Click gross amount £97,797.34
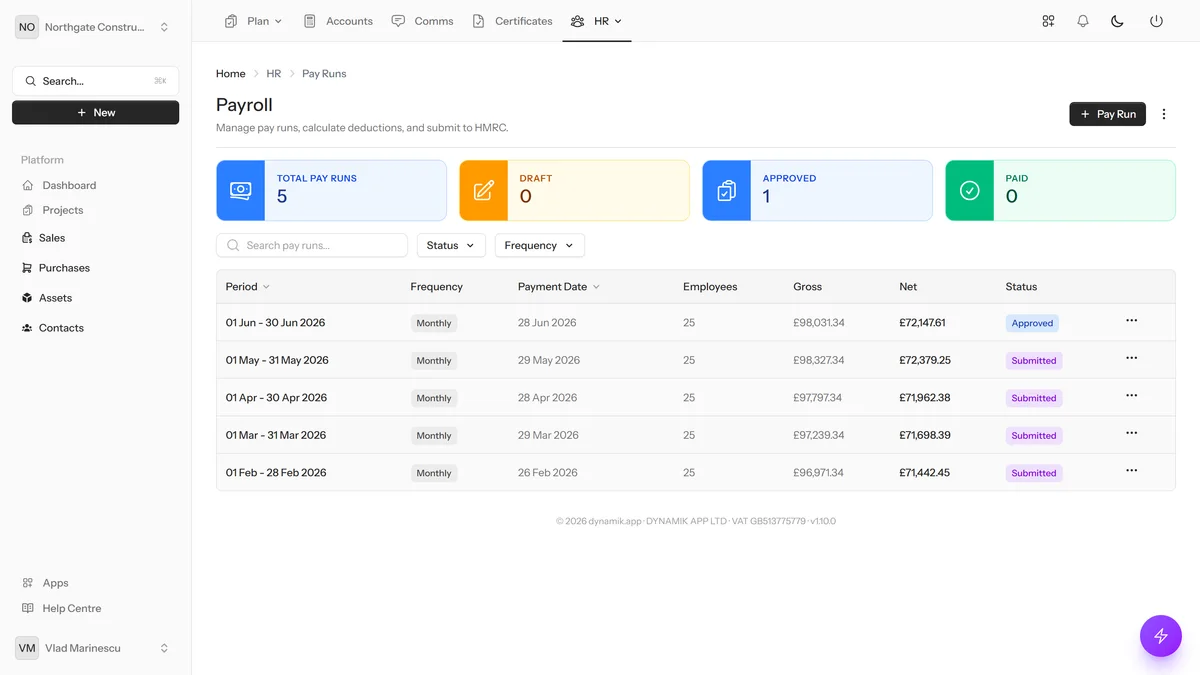The height and width of the screenshot is (675, 1200). point(819,398)
